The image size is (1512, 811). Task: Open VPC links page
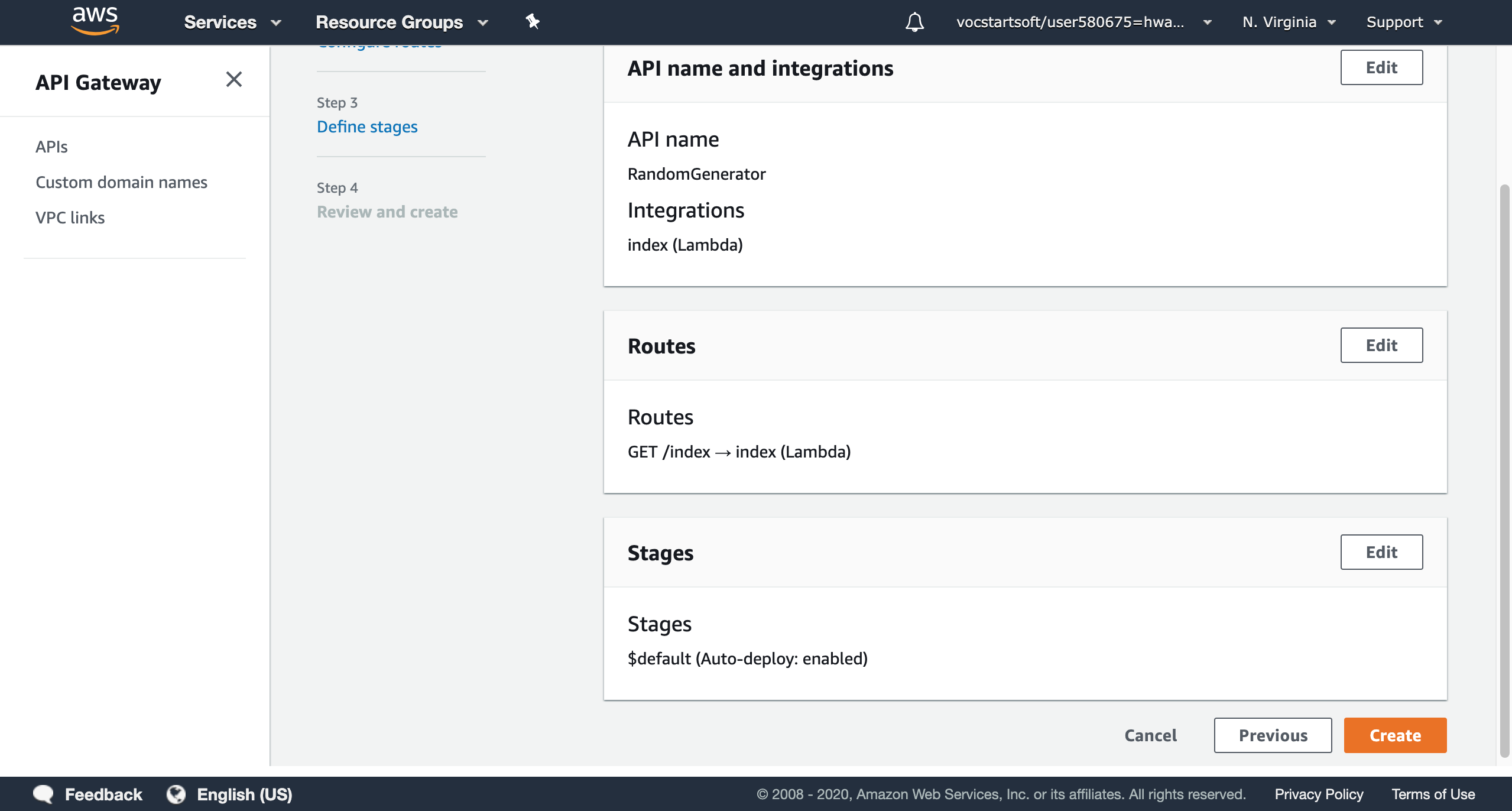click(70, 218)
